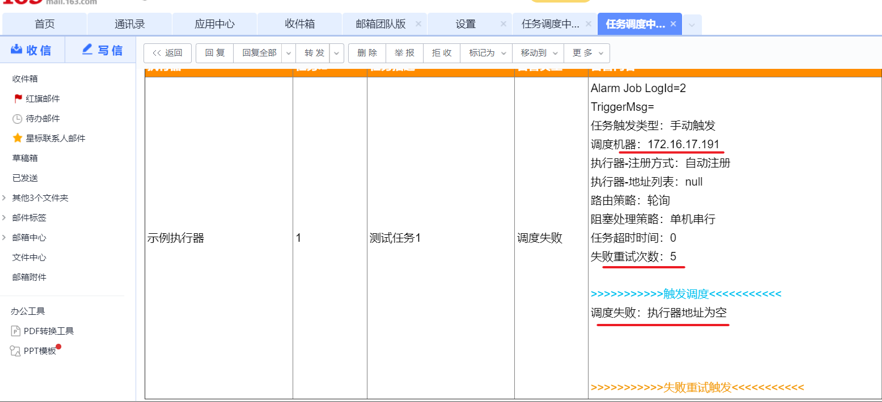The image size is (882, 402).
Task: Close the 邮箱团队版 tab
Action: (418, 24)
